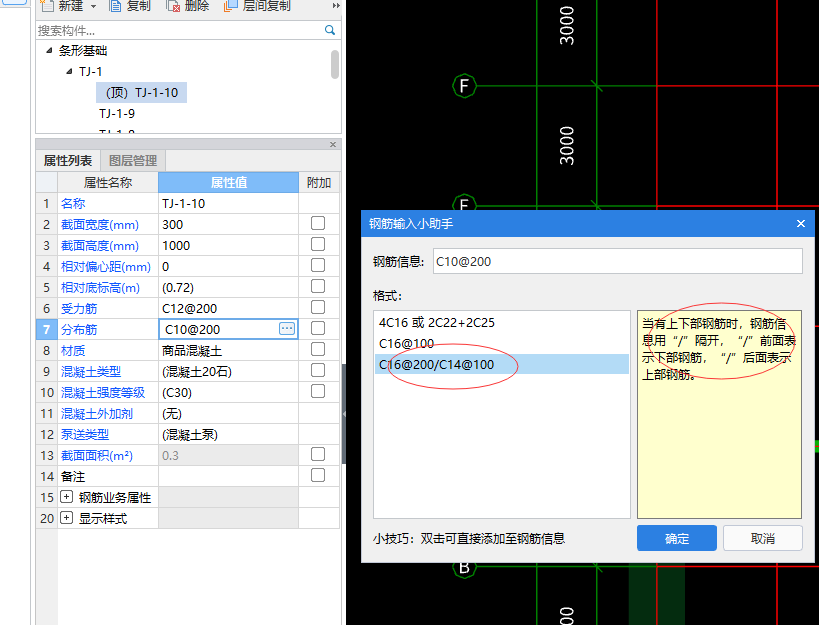Use the component tree scrollbar
Viewport: 819px width, 625px height.
coord(335,64)
